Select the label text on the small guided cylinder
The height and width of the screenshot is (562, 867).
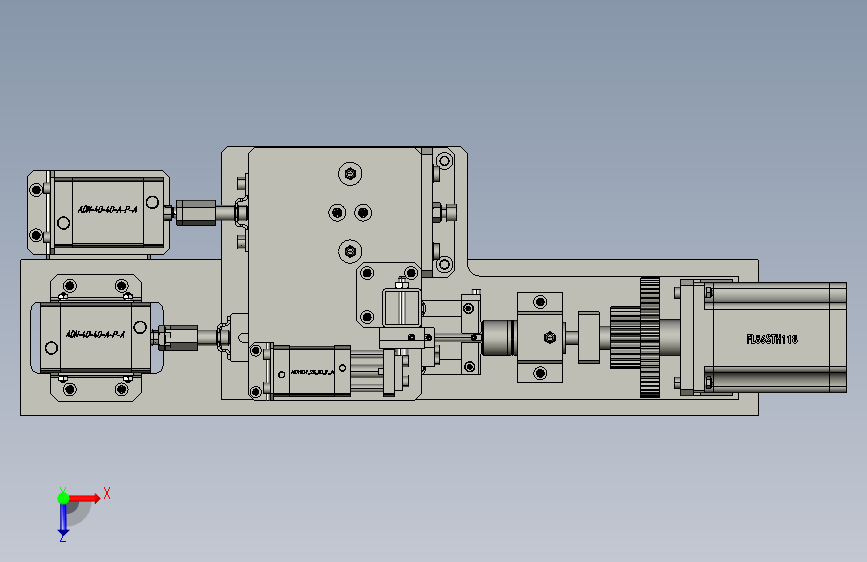312,372
